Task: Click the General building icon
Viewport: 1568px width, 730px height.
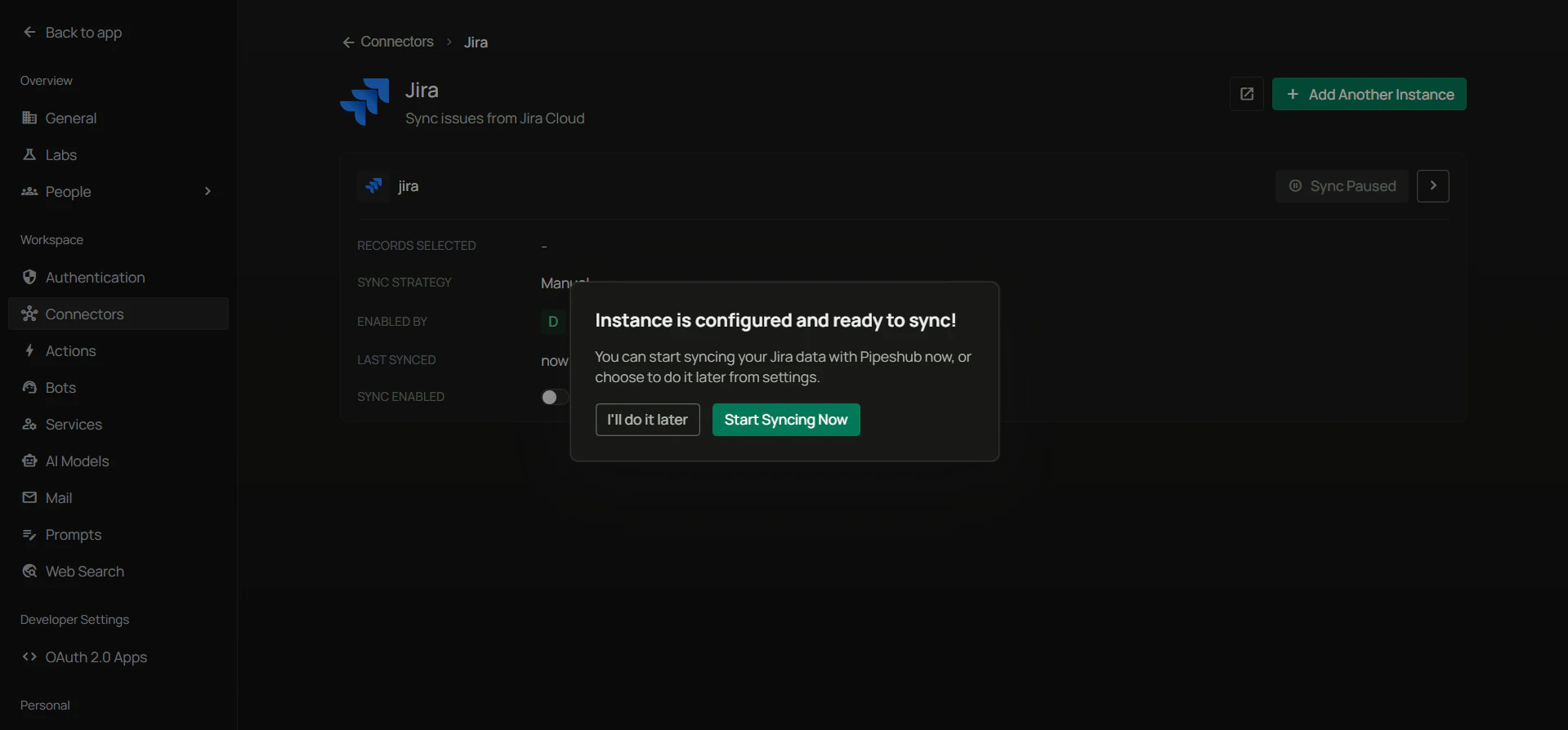Action: click(x=29, y=118)
